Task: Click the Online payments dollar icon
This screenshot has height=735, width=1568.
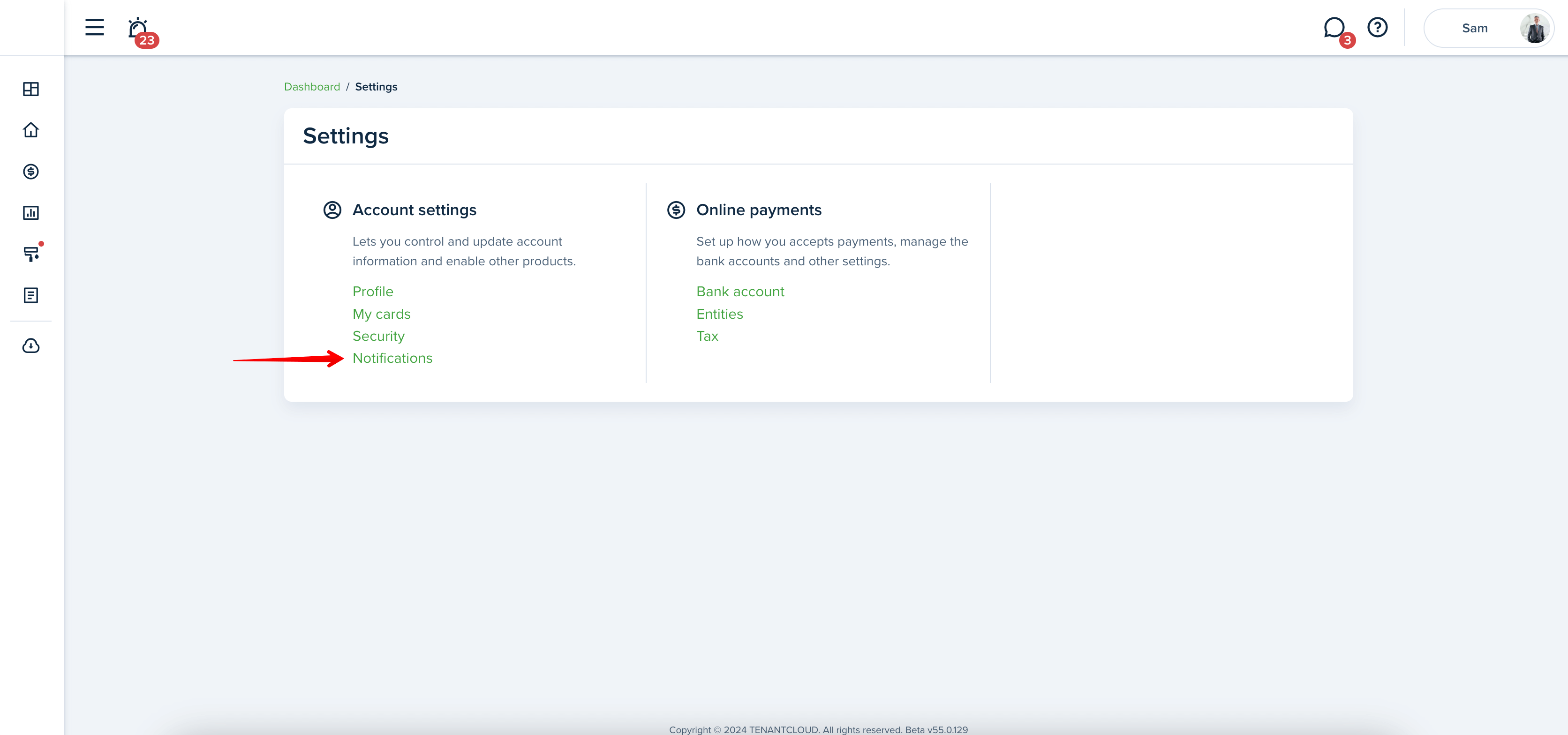Action: (676, 210)
